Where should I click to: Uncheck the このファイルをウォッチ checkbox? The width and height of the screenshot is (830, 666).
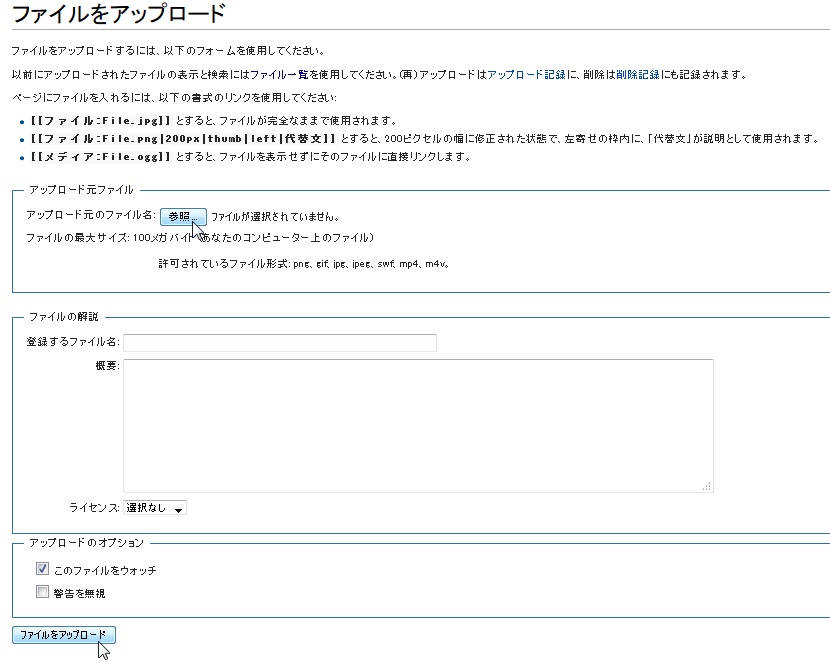(x=42, y=569)
